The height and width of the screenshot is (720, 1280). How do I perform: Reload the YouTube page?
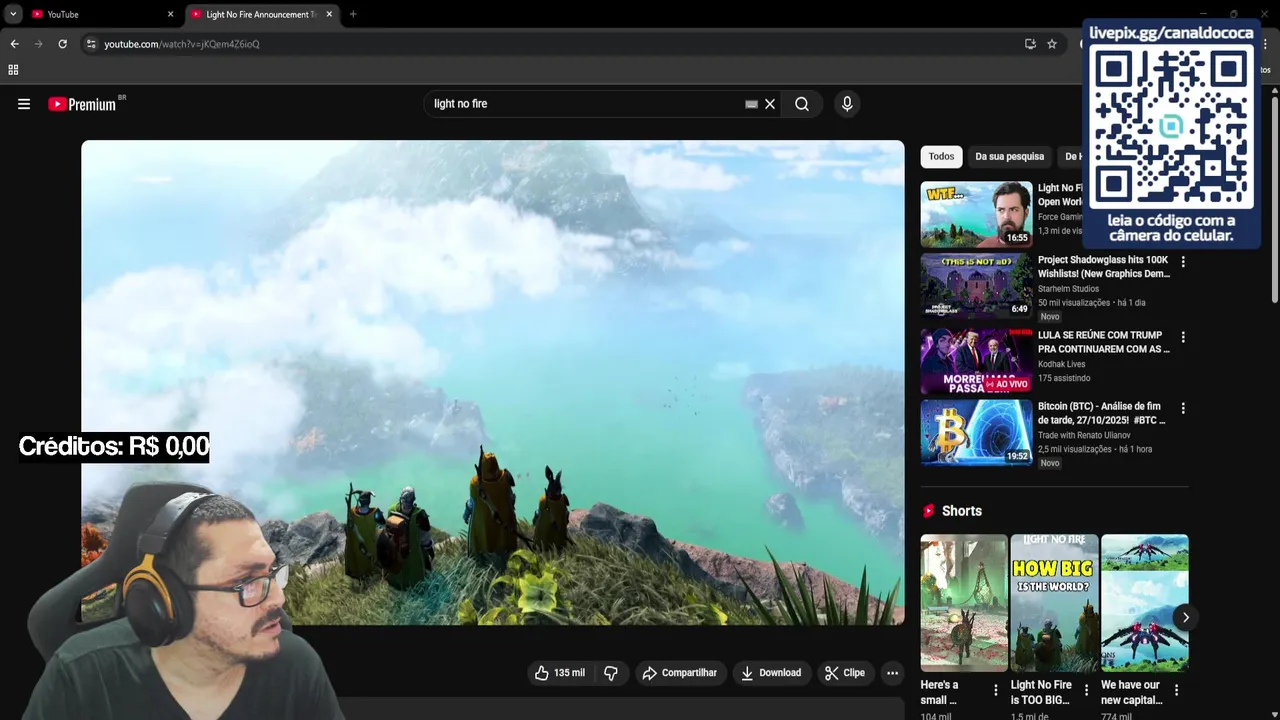[62, 44]
